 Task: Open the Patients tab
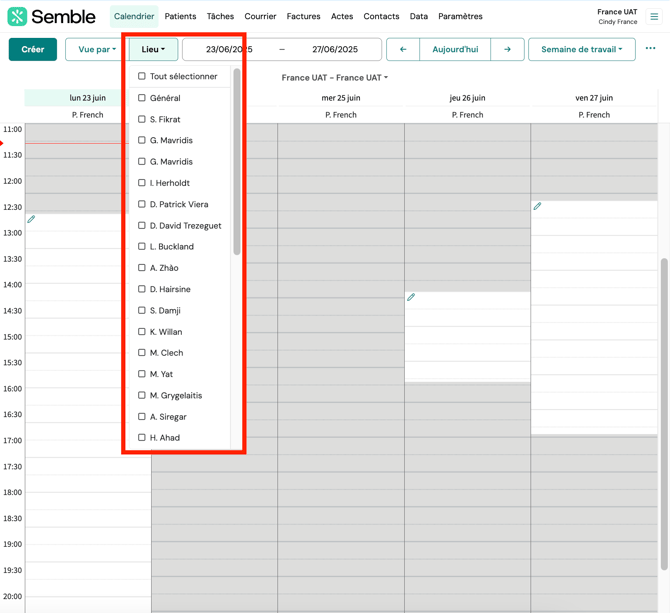180,16
